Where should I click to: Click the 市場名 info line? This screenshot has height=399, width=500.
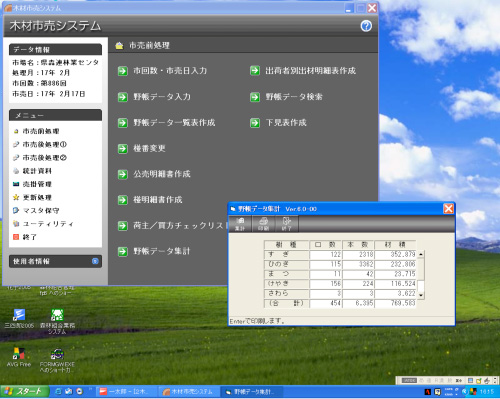(x=55, y=63)
